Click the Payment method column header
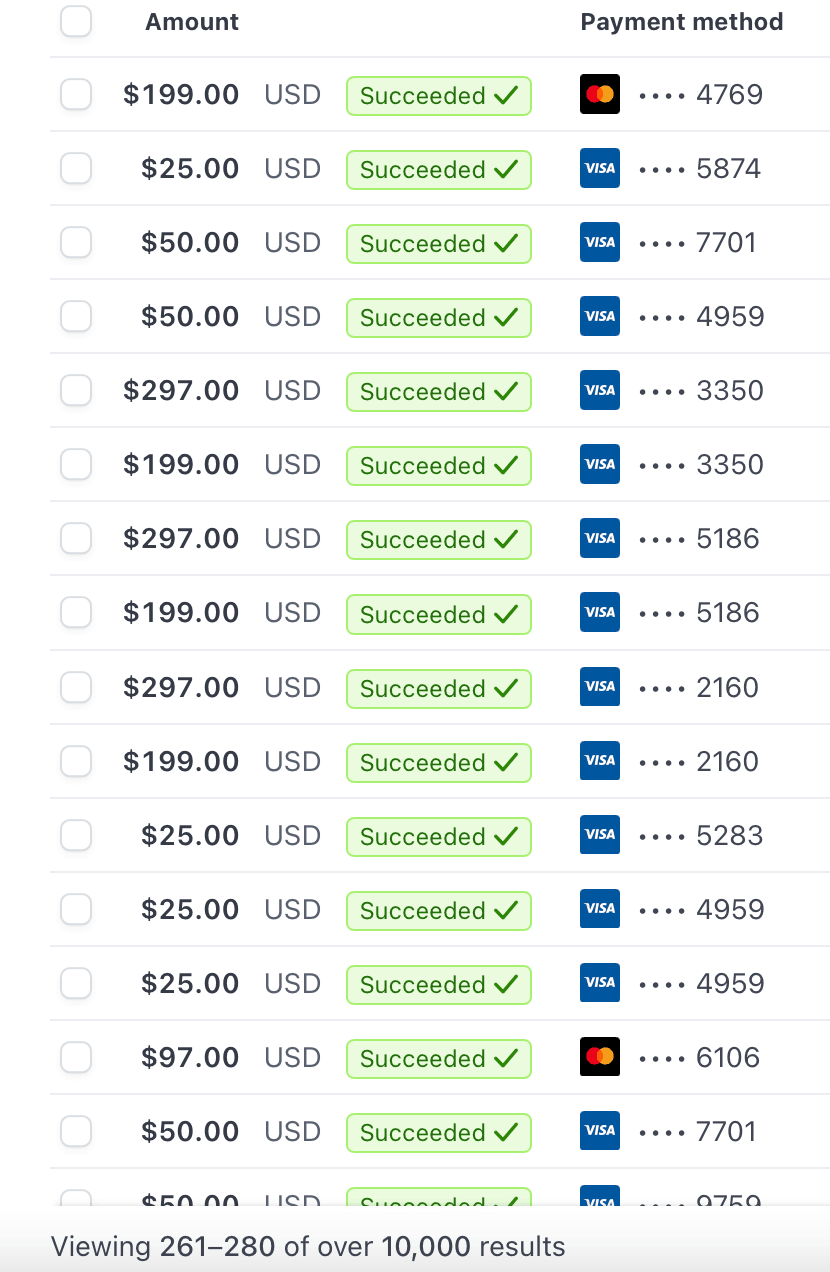This screenshot has height=1272, width=830. [x=681, y=22]
